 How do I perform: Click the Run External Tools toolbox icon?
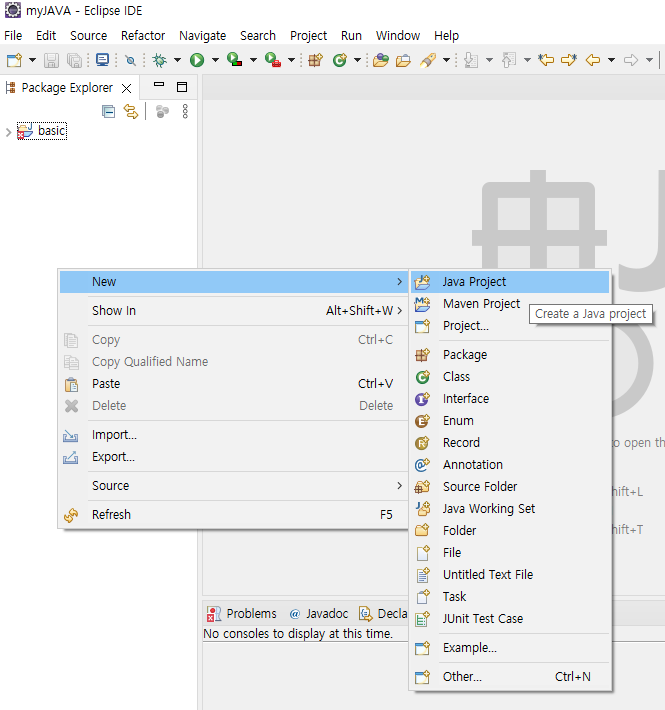pyautogui.click(x=273, y=60)
